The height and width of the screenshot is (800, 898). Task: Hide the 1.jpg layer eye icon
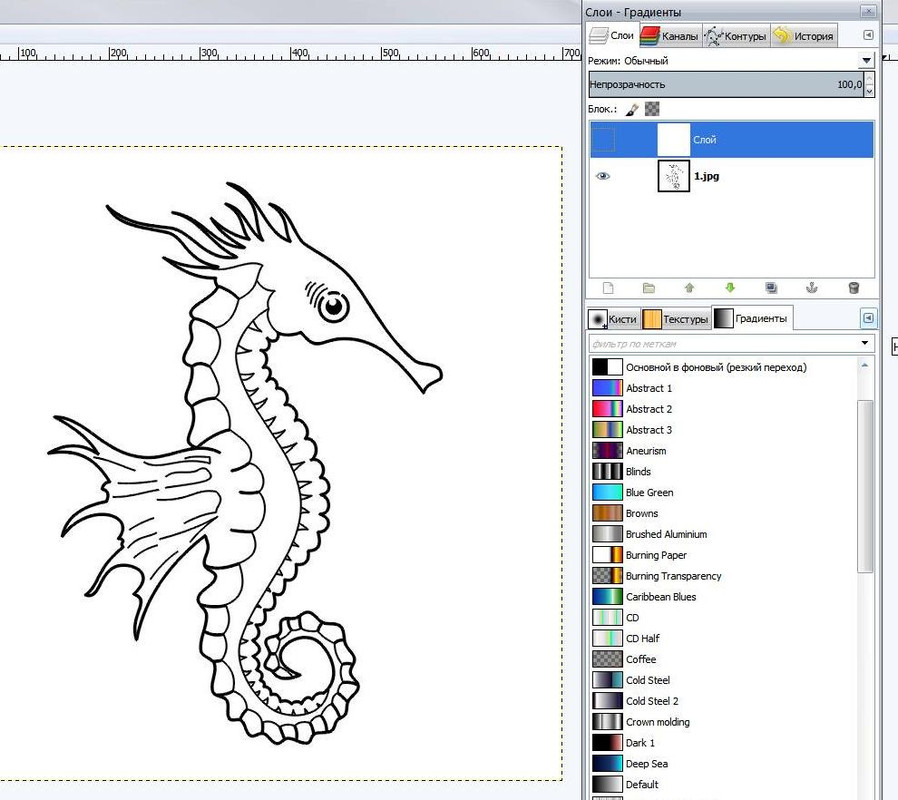[x=603, y=176]
